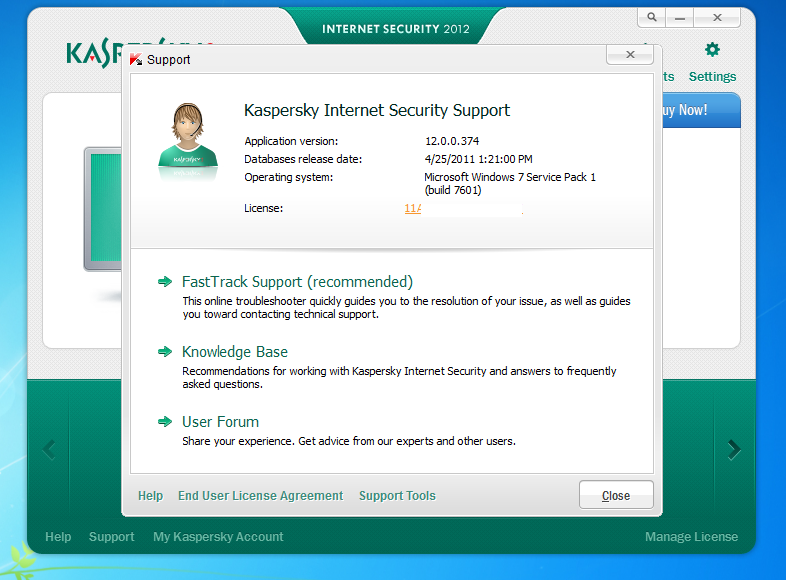Open Support Tools
The width and height of the screenshot is (786, 580).
pos(397,496)
